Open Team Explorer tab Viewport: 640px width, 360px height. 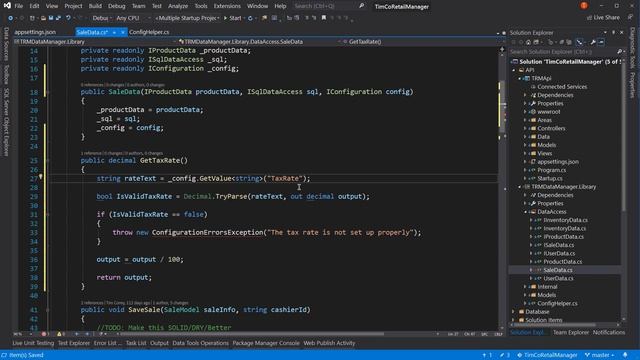571,333
